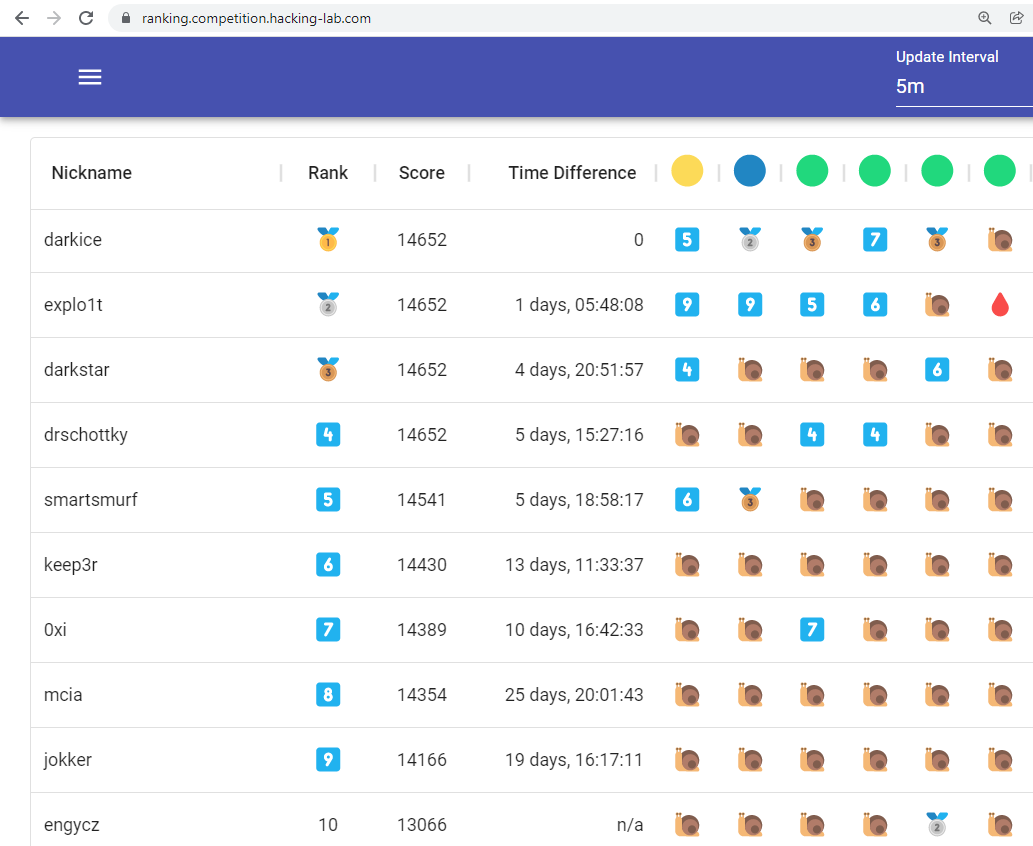Viewport: 1033px width, 846px height.
Task: Select nickname engycz
Action: [x=72, y=825]
